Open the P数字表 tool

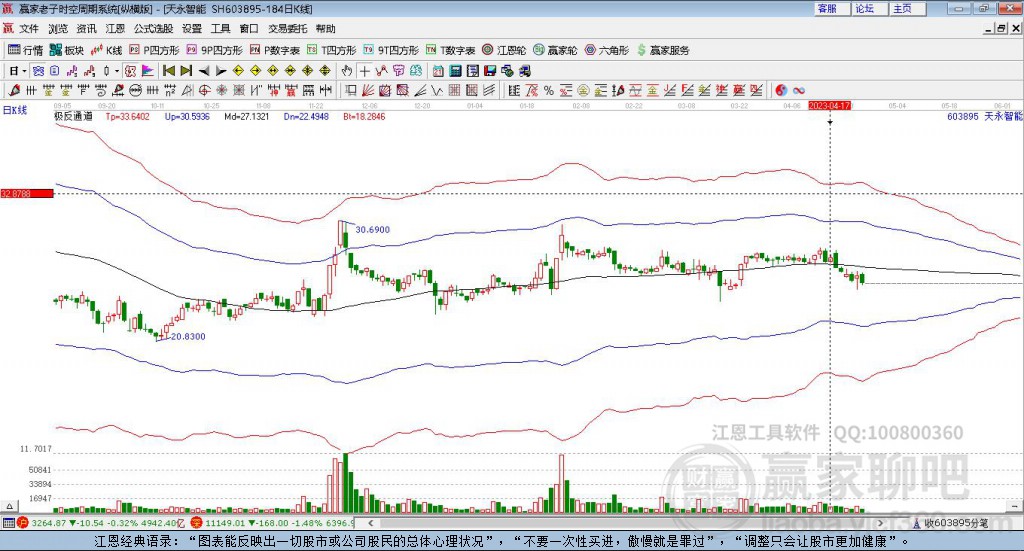pyautogui.click(x=274, y=50)
